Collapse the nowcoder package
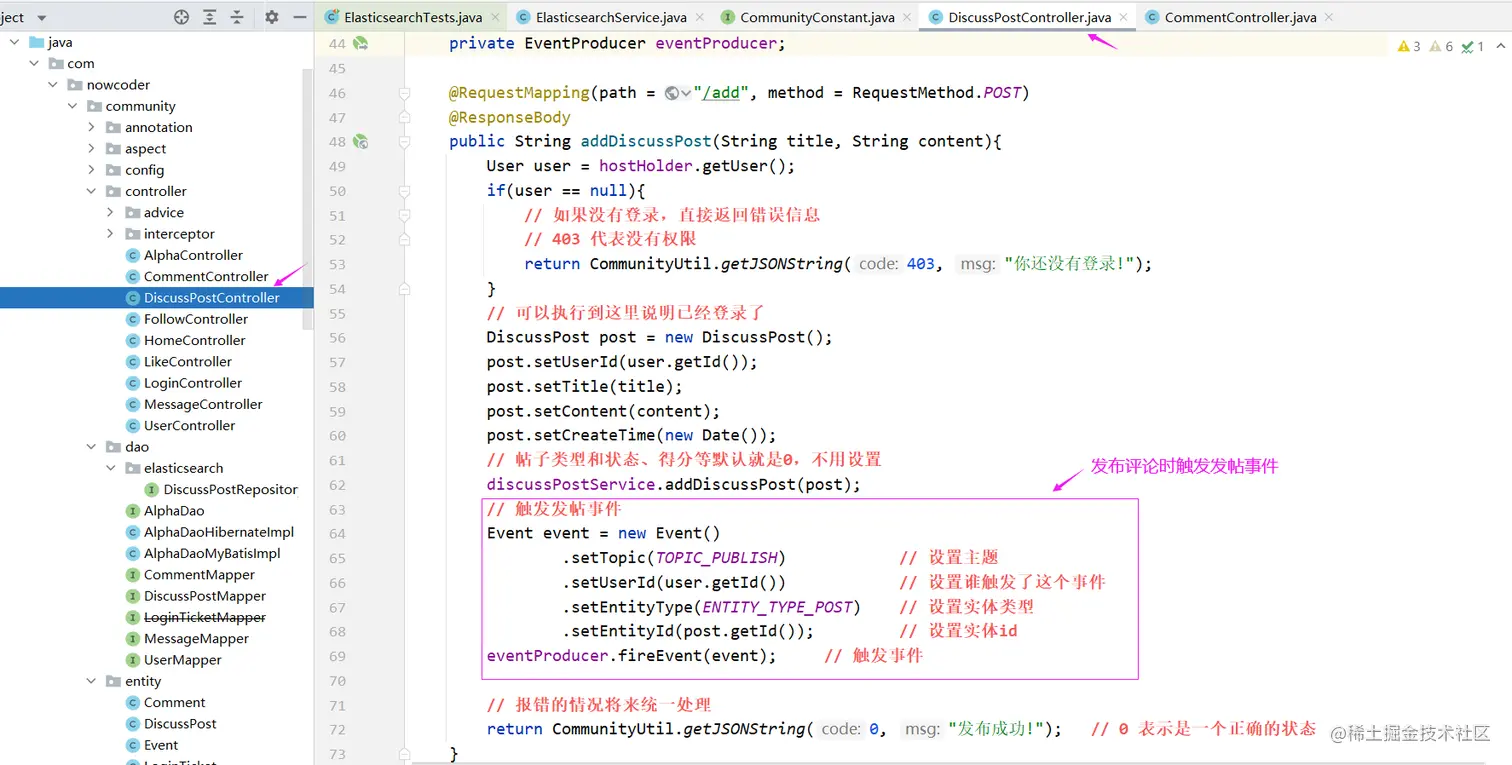This screenshot has width=1512, height=765. (53, 85)
